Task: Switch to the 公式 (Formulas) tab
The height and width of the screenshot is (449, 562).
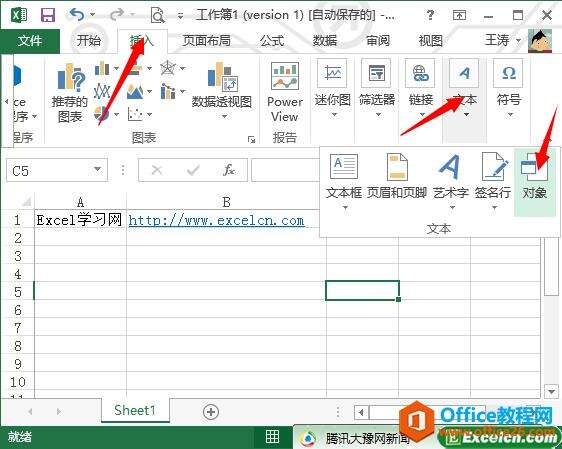Action: (x=272, y=40)
